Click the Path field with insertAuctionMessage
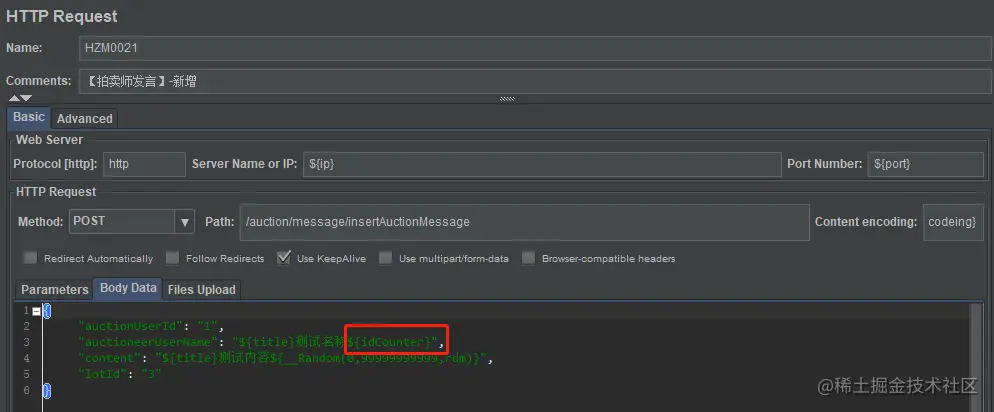Image resolution: width=994 pixels, height=412 pixels. point(524,222)
